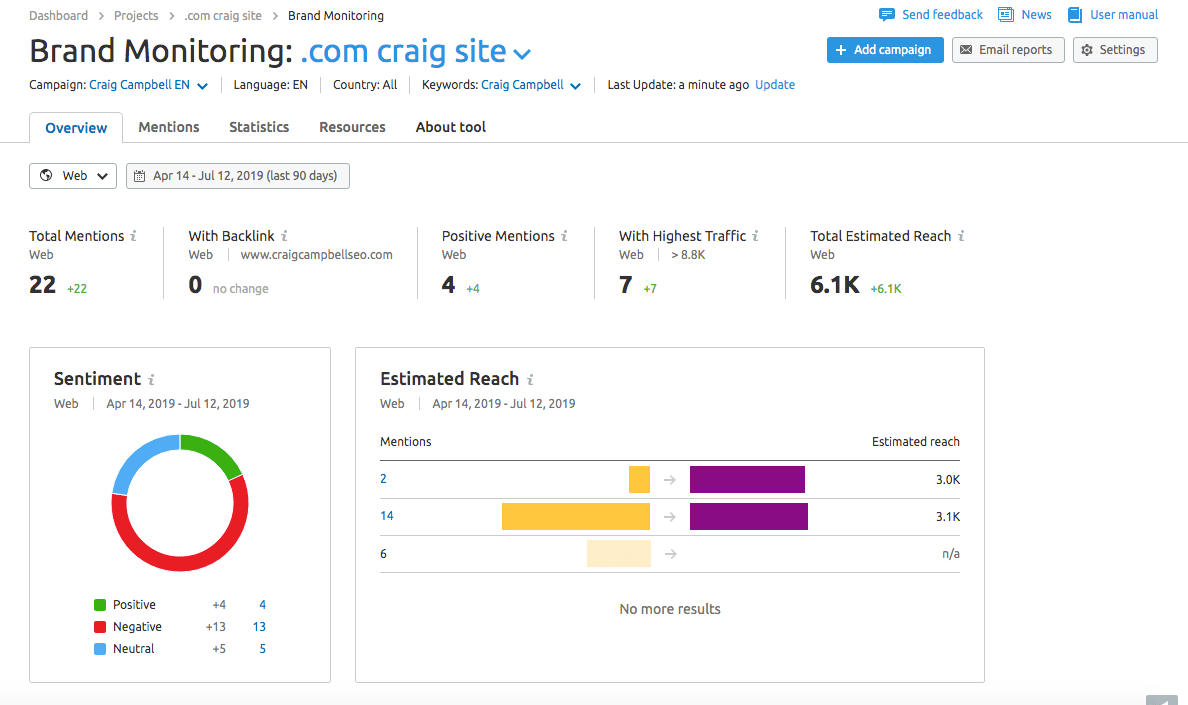Viewport: 1188px width, 705px height.
Task: Click the red Negative legend swatch
Action: [100, 627]
